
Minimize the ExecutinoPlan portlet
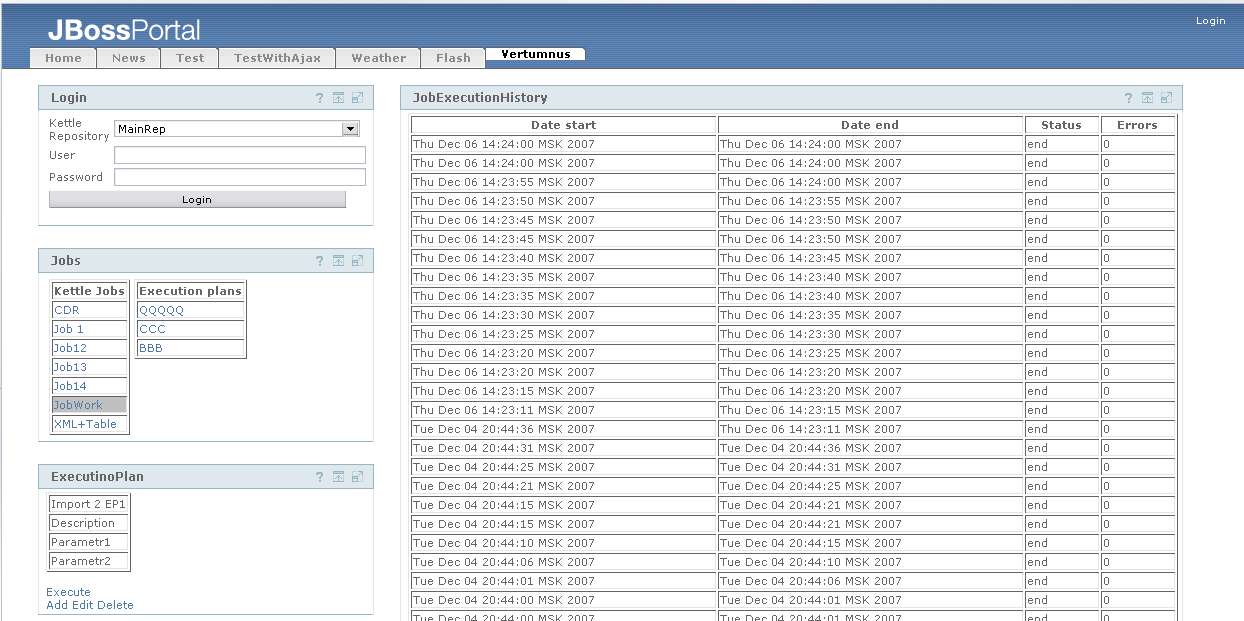(338, 477)
